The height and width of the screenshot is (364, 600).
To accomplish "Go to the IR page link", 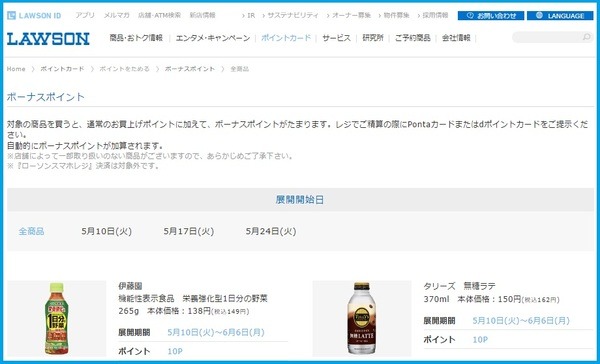I will click(x=251, y=15).
